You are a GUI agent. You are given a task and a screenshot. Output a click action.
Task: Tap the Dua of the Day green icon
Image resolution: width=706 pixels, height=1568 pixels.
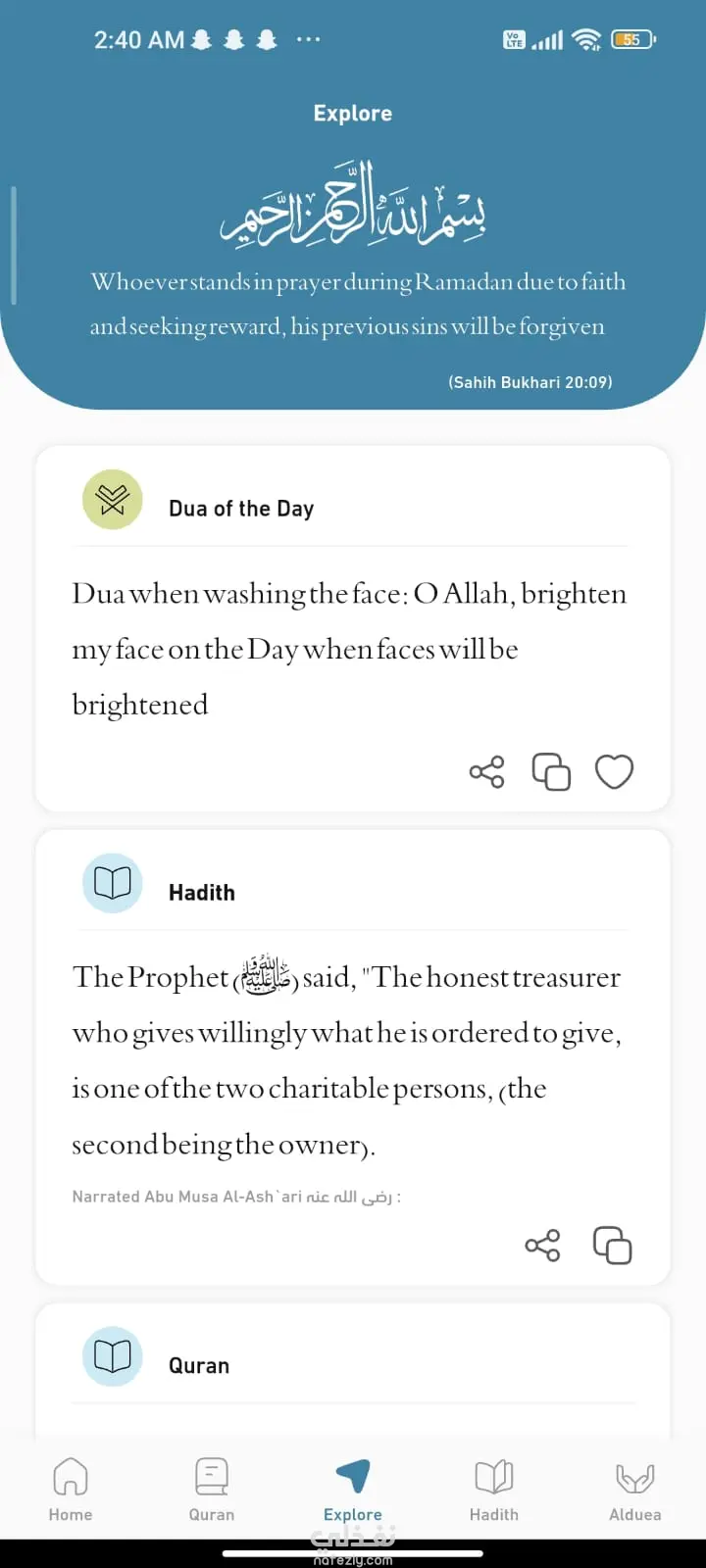113,500
